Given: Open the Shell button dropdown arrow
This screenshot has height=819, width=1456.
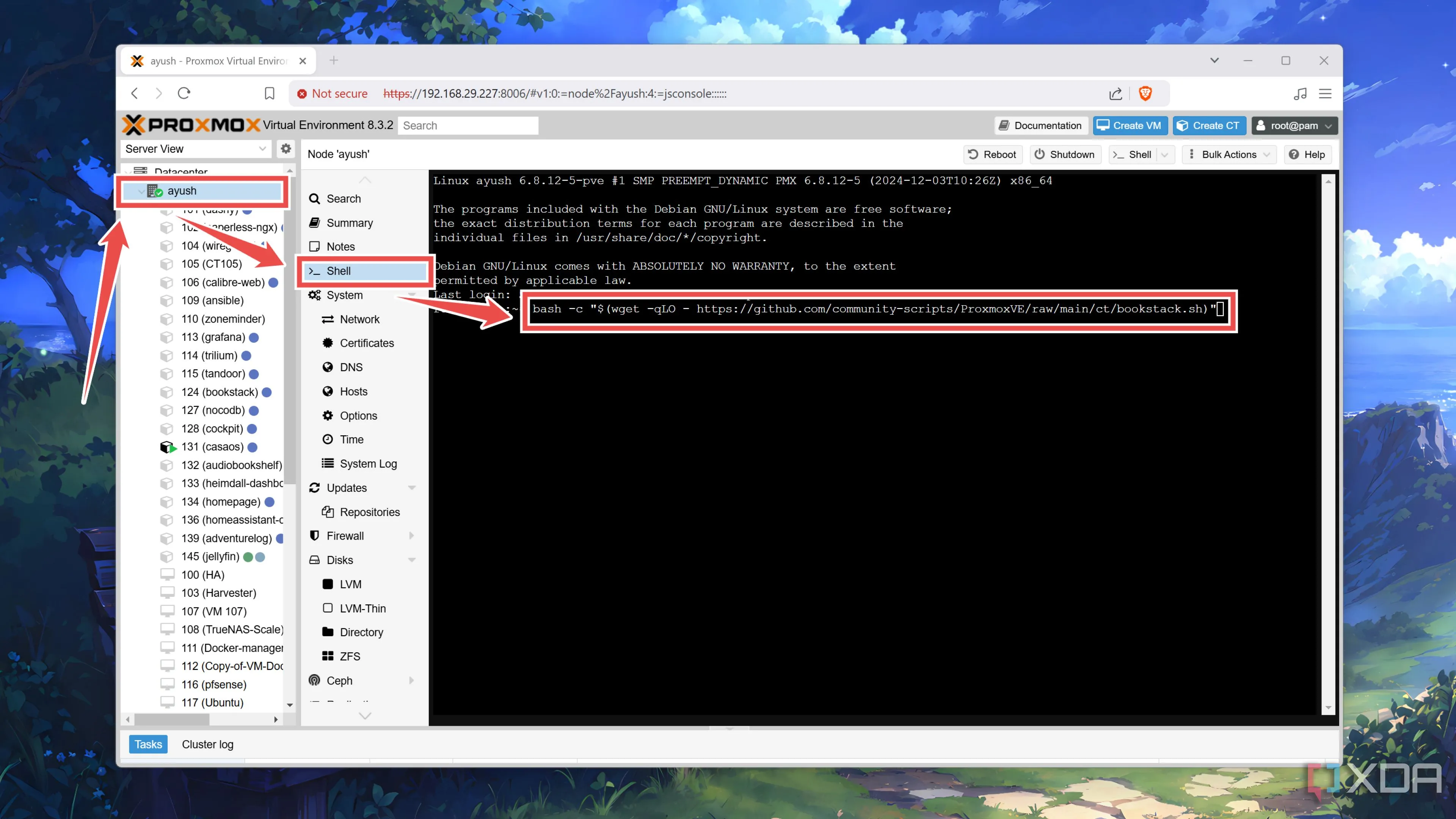Looking at the screenshot, I should [1164, 154].
